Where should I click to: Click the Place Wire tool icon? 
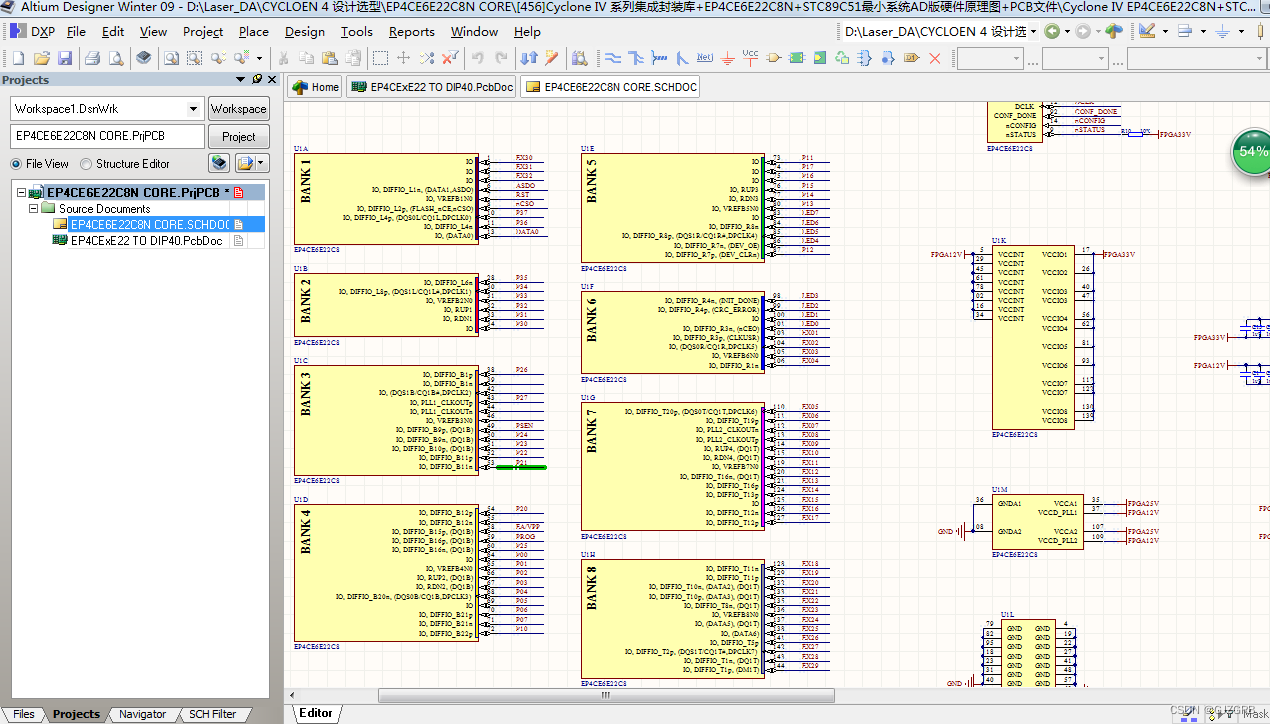click(x=611, y=58)
